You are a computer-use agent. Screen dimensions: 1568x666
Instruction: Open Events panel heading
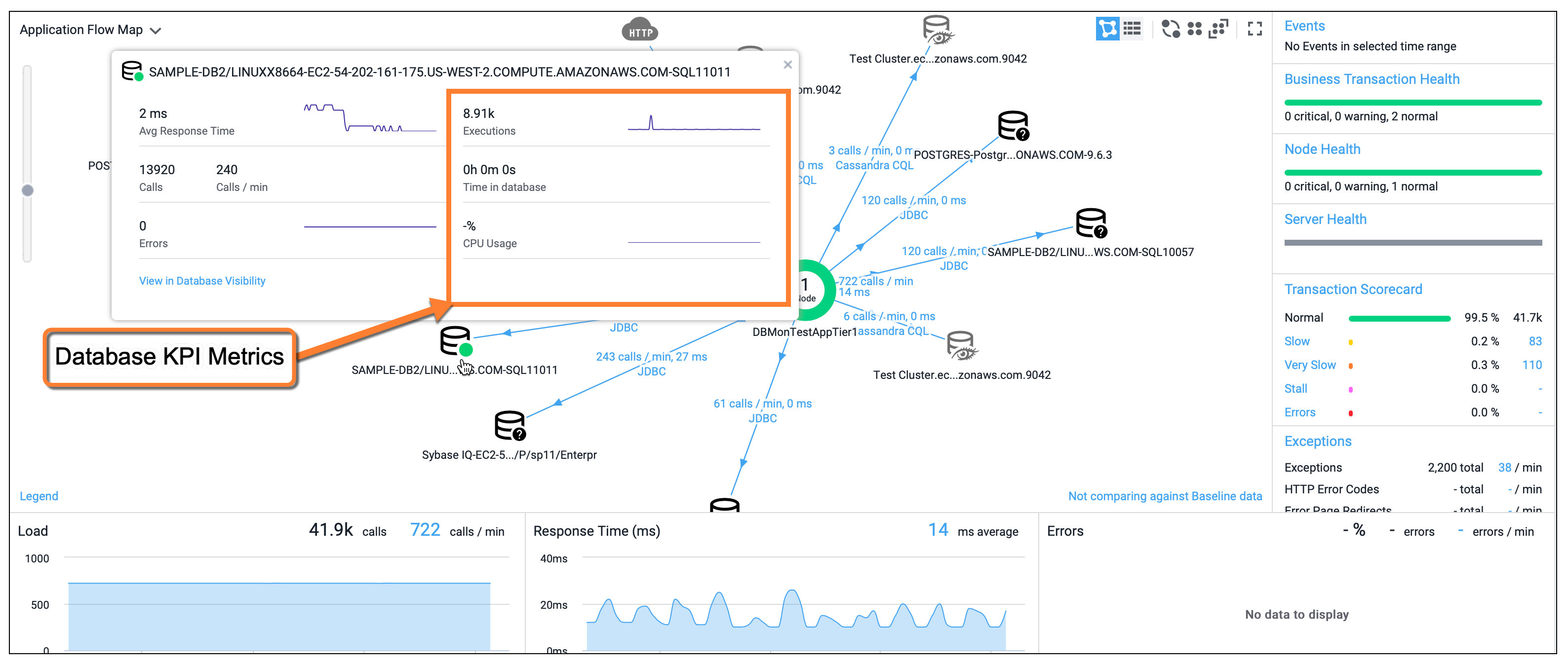[1304, 26]
